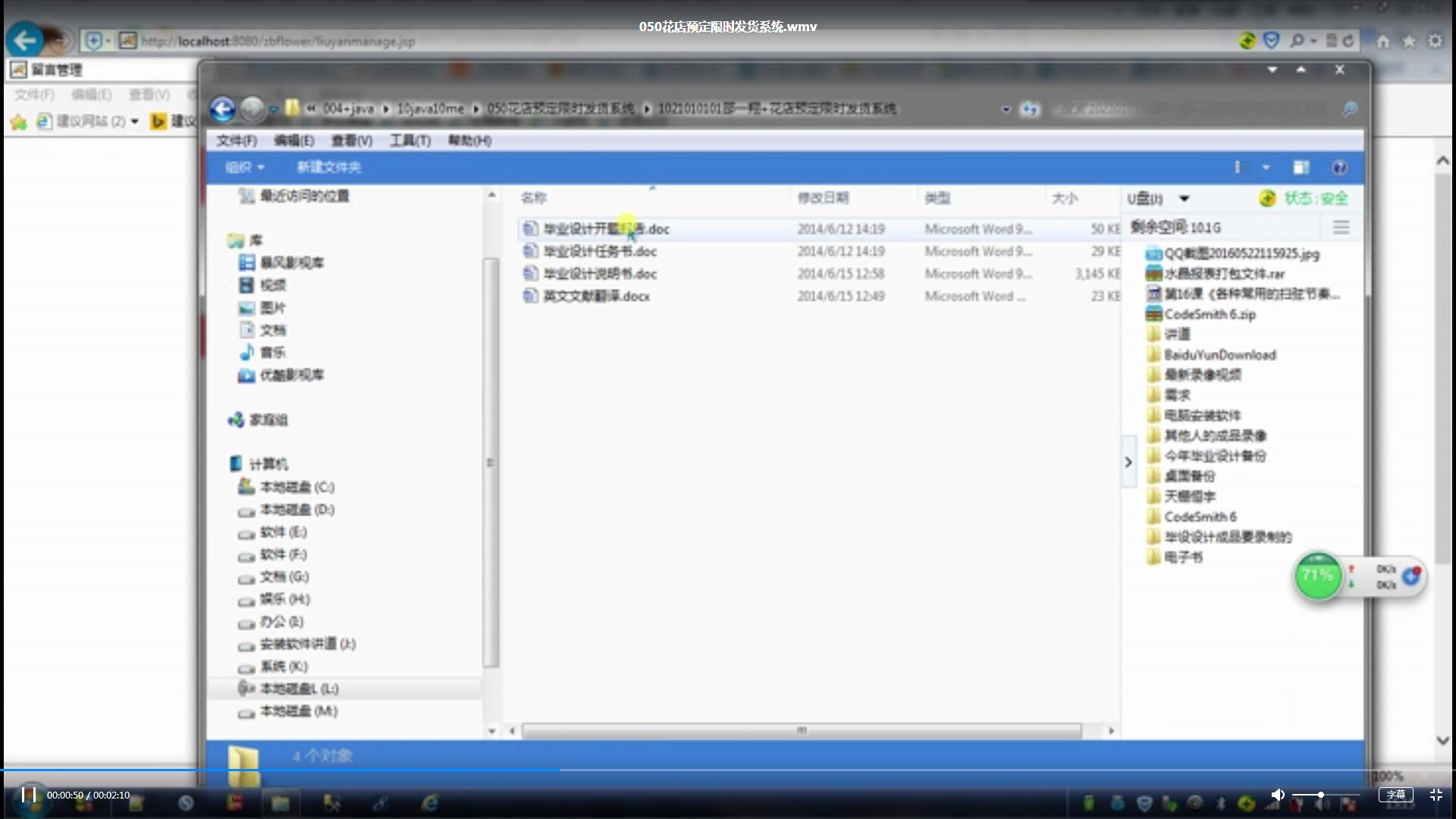
Task: Click the browser favorites star icon
Action: [x=1409, y=41]
